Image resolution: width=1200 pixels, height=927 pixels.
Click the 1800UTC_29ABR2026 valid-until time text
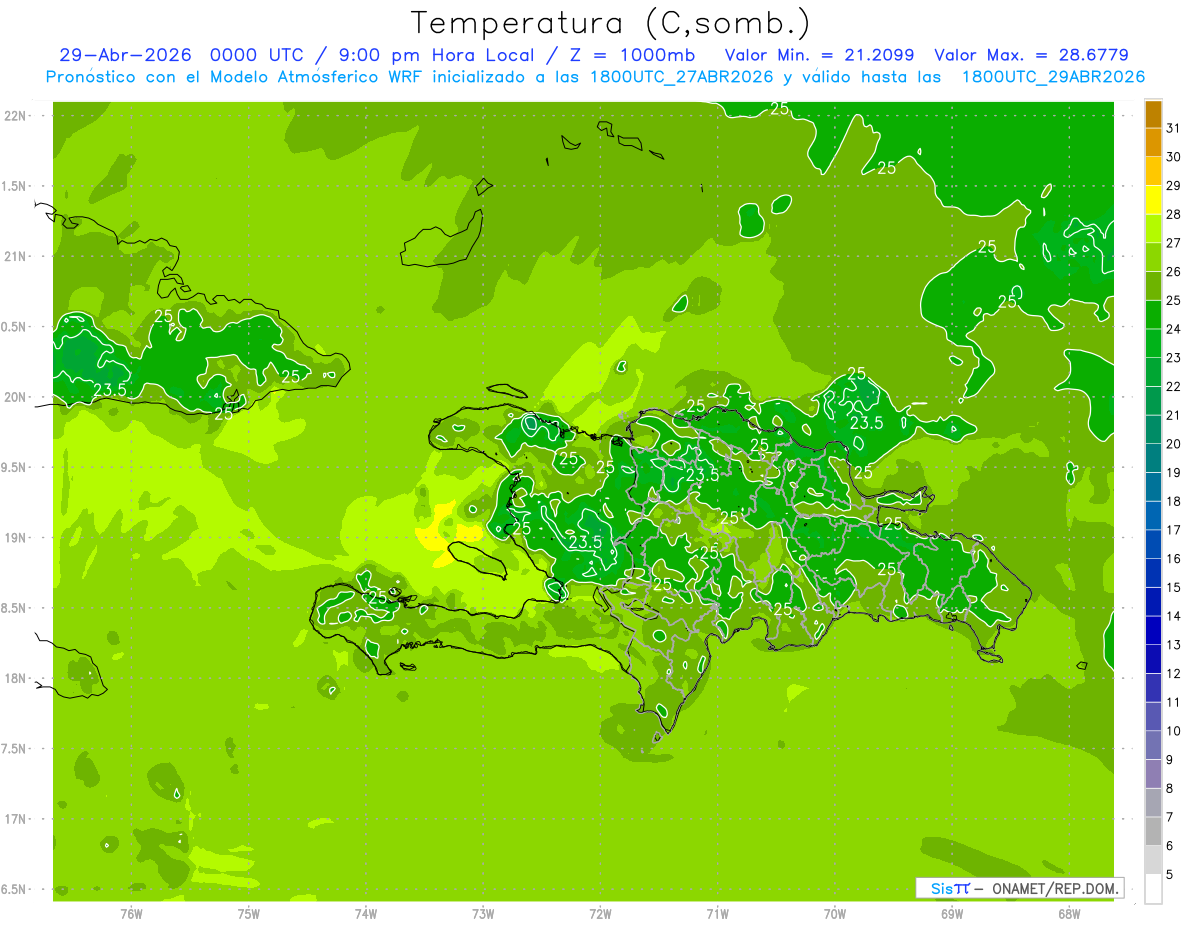click(x=1053, y=77)
